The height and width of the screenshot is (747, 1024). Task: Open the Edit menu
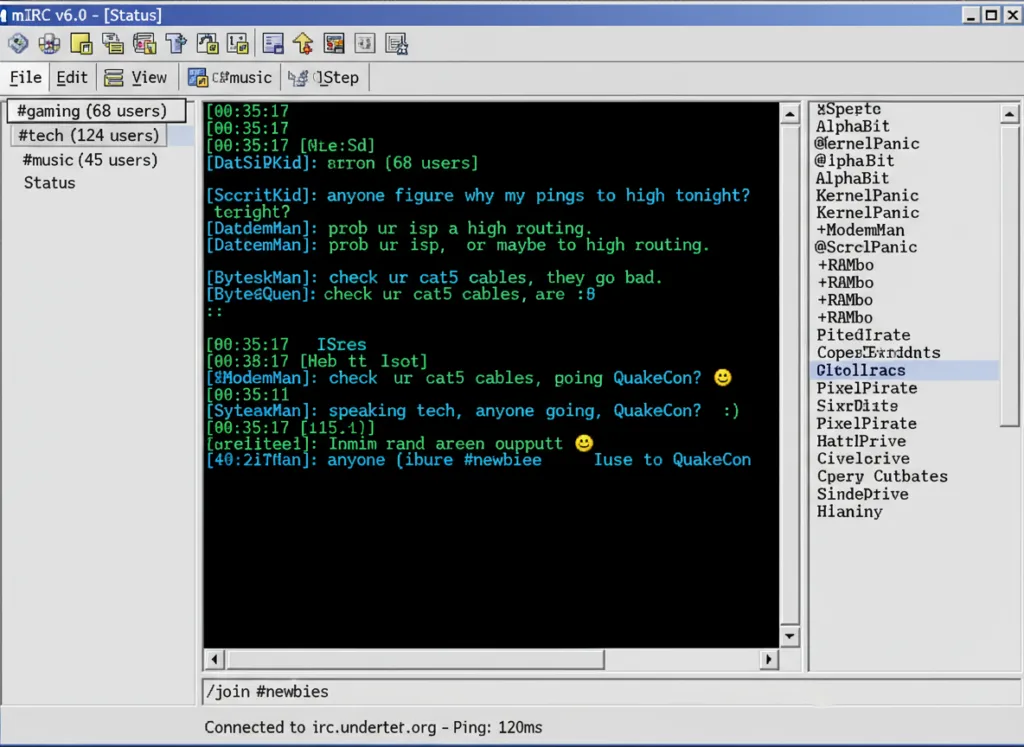pos(72,77)
